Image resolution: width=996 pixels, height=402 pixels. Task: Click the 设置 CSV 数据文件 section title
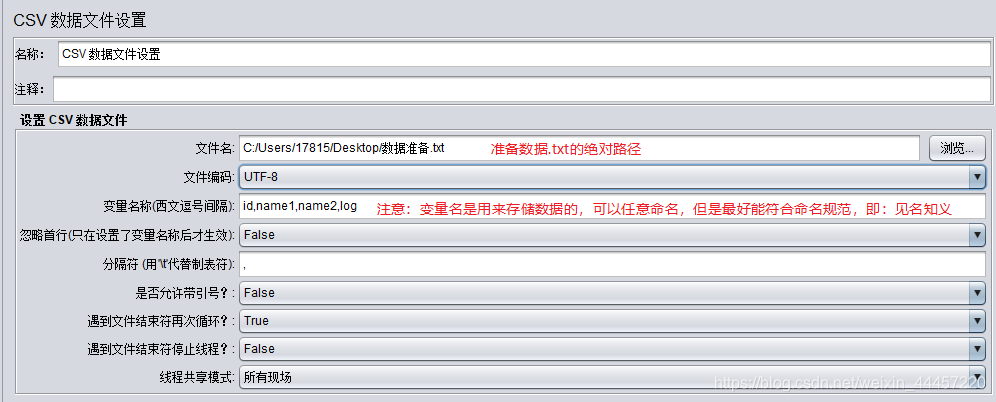coord(74,120)
